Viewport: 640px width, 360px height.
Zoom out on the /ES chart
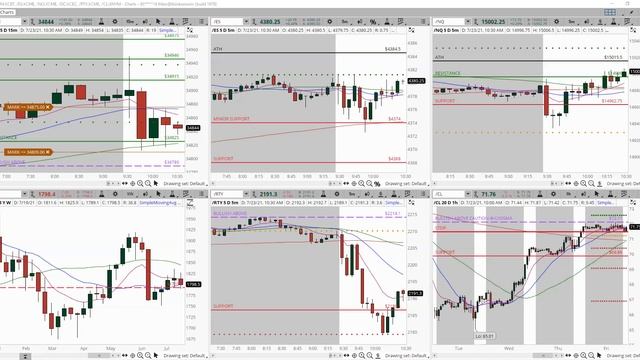coord(369,184)
